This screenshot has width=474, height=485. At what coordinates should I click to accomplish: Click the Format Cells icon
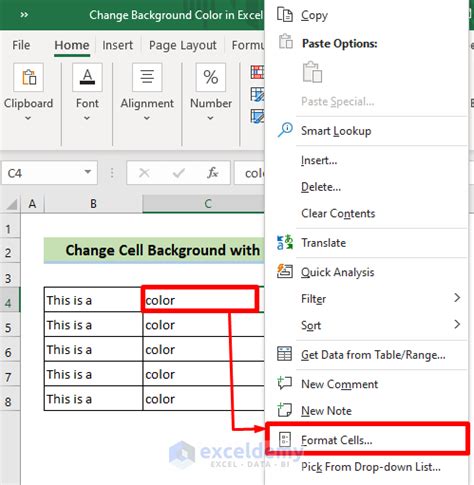285,440
